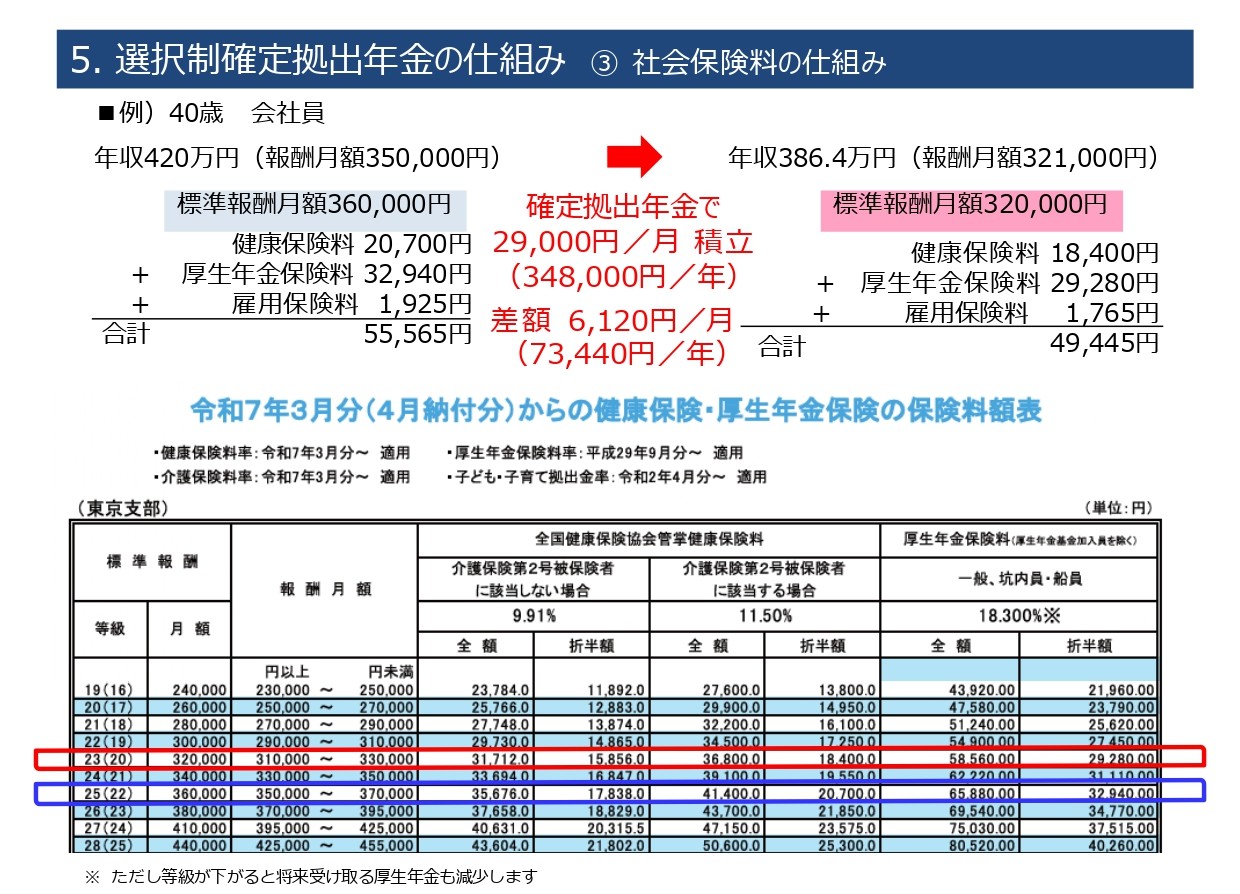Select the row highlighted with red rectangle
Viewport: 1240px width, 894px height.
coord(620,760)
